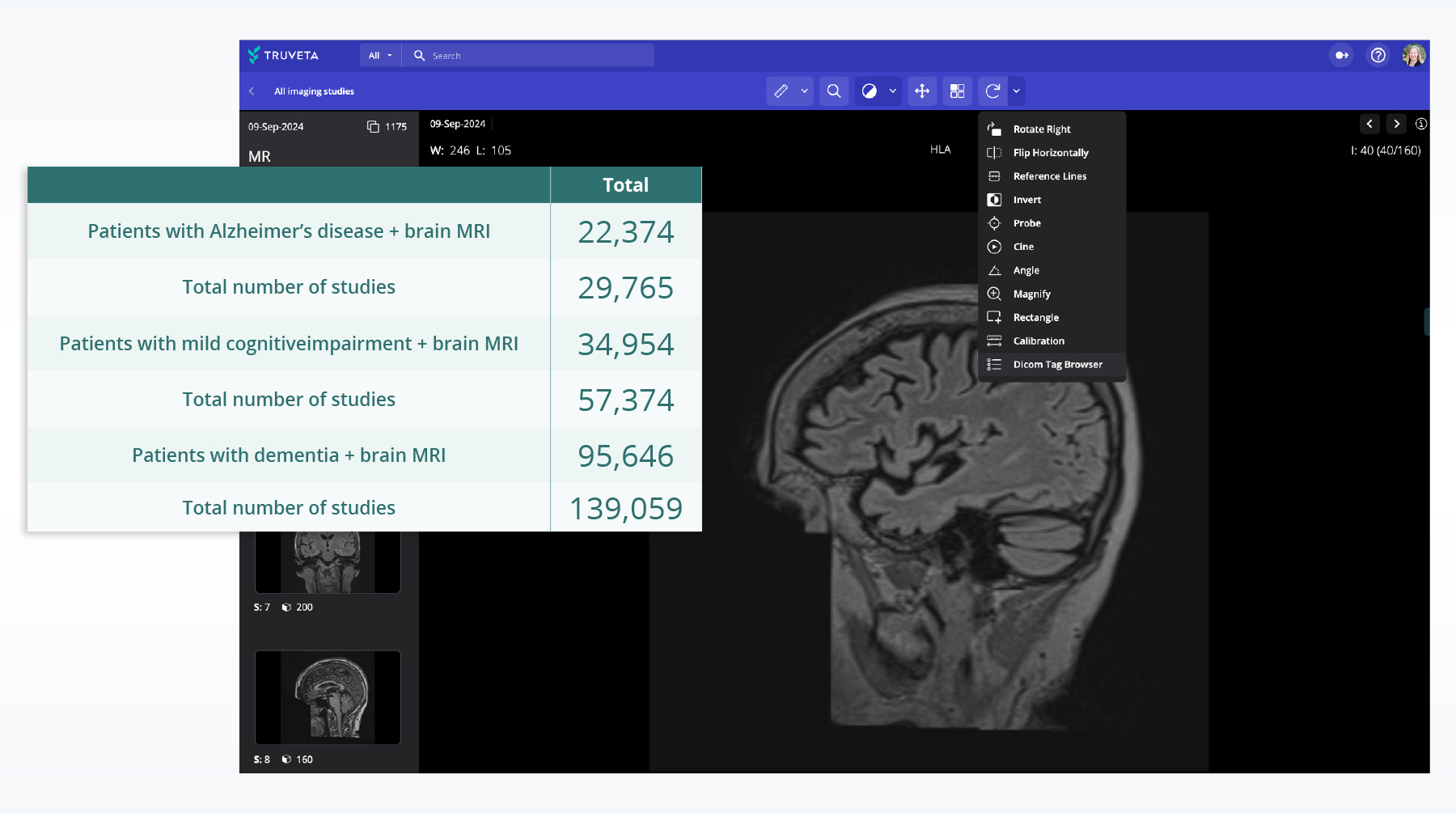Select the ruler measurement tool

[x=781, y=91]
